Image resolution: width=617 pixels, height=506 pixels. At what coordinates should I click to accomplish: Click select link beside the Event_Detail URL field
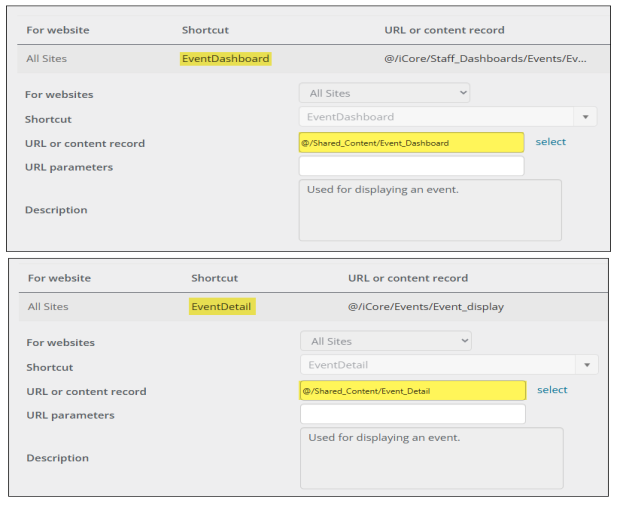552,390
